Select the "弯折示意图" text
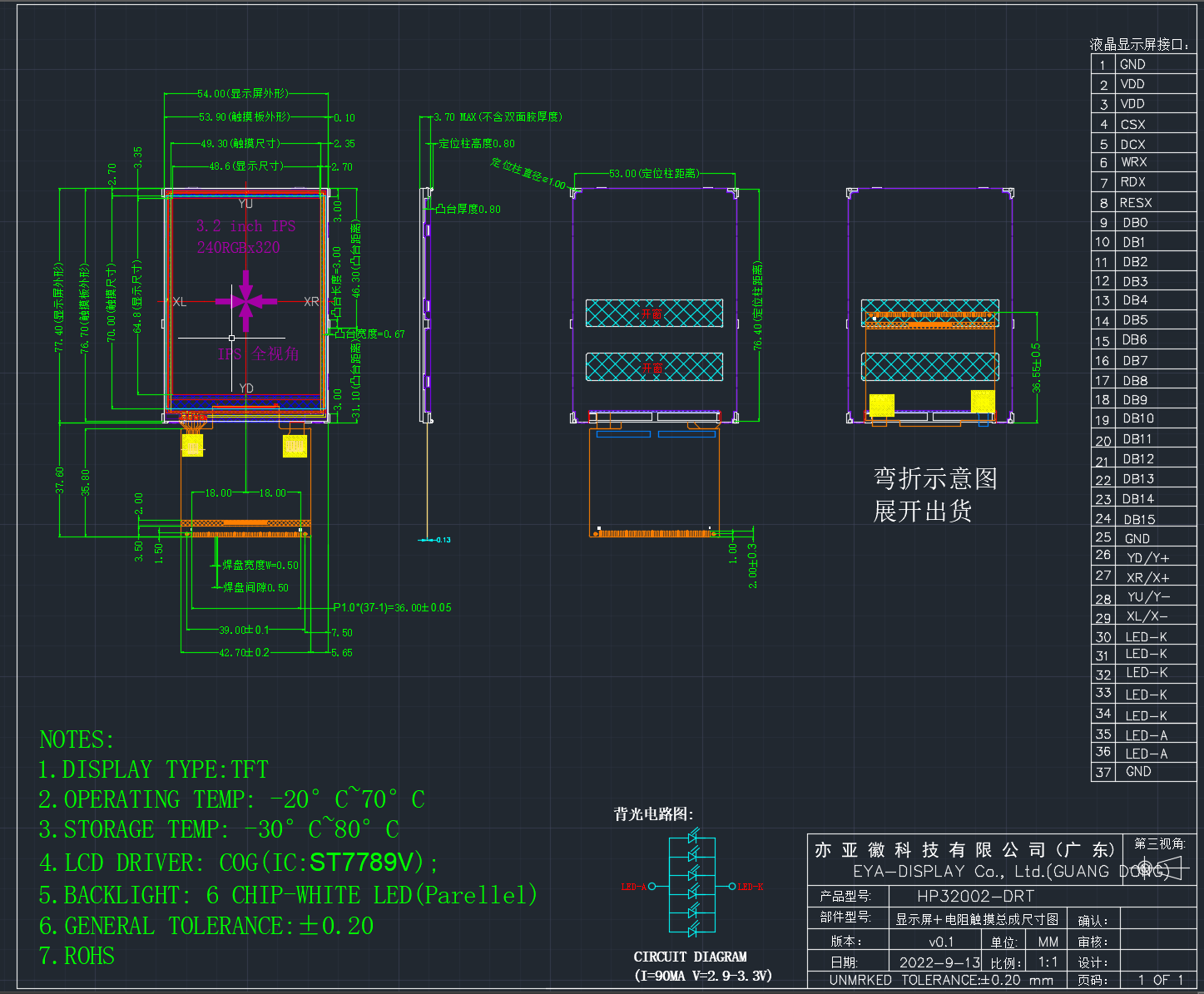 point(935,478)
